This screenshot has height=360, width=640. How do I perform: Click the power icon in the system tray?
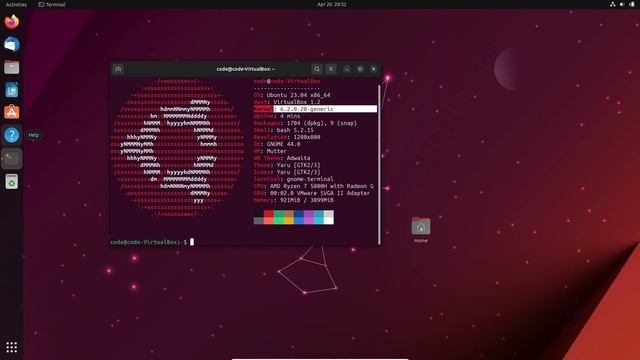[632, 4]
